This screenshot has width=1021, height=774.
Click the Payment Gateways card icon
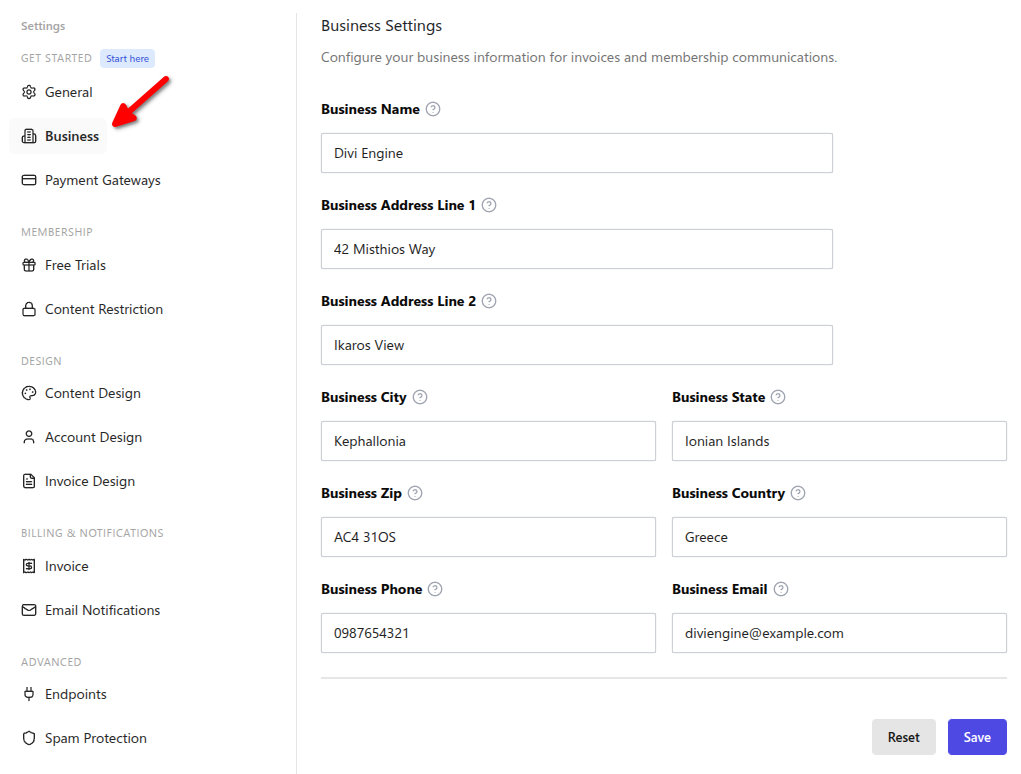click(x=29, y=180)
